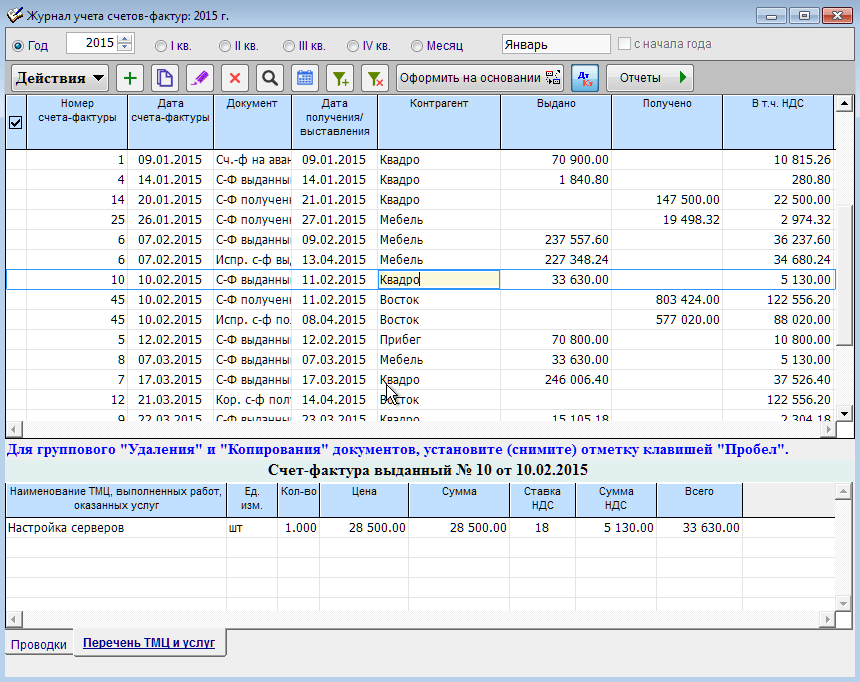Toggle the select-all checkbox in table header

pyautogui.click(x=16, y=122)
